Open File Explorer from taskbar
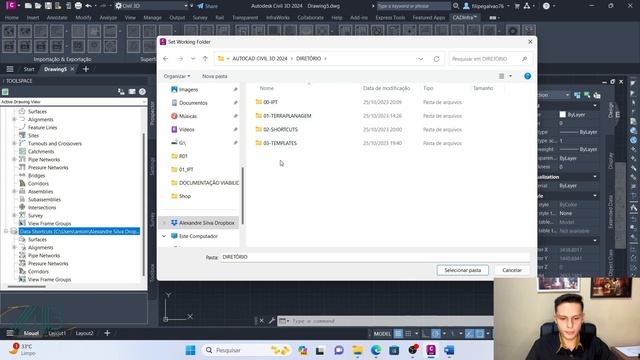Image resolution: width=640 pixels, height=360 pixels. click(358, 350)
